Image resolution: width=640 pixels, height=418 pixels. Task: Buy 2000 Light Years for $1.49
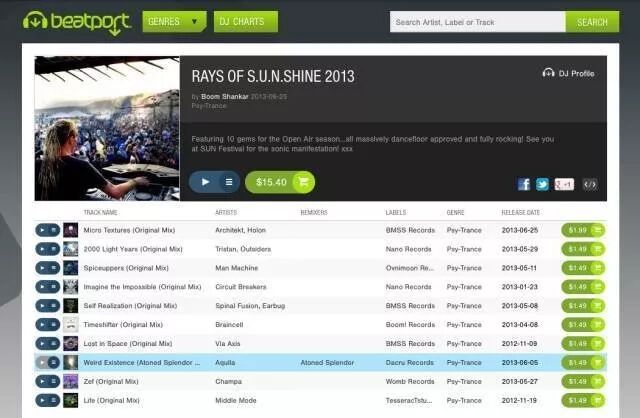coord(583,249)
